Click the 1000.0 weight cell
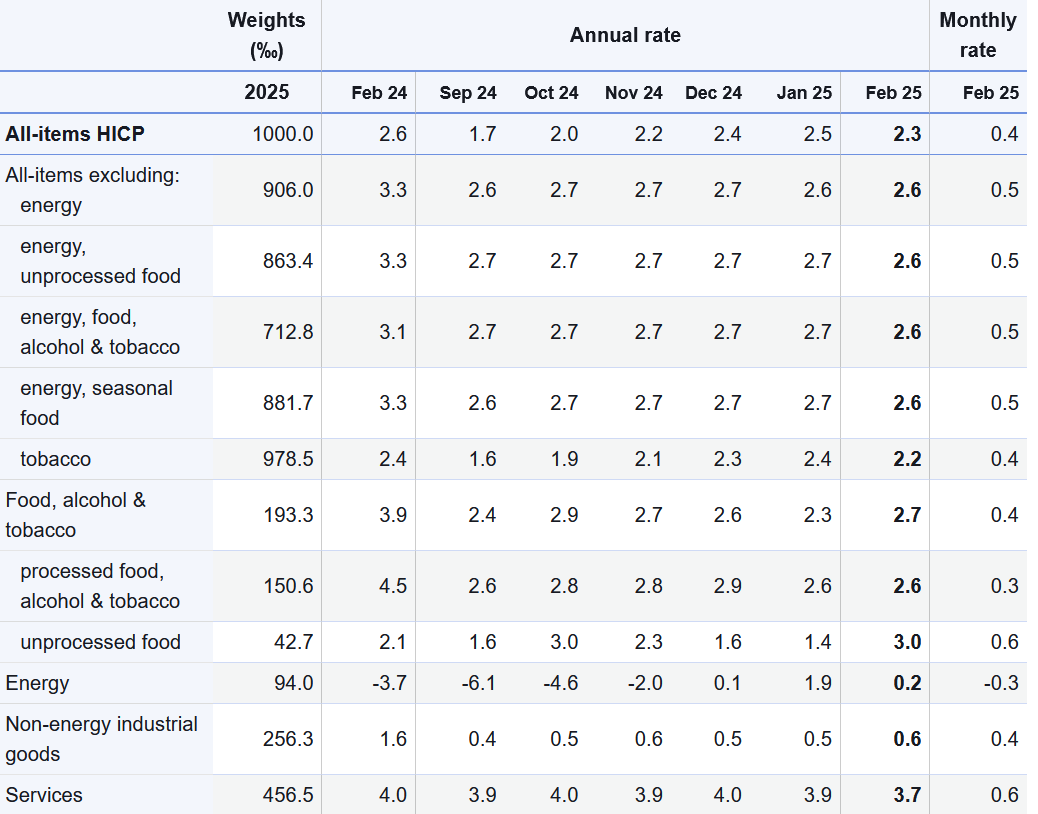The width and height of the screenshot is (1038, 814). 284,134
